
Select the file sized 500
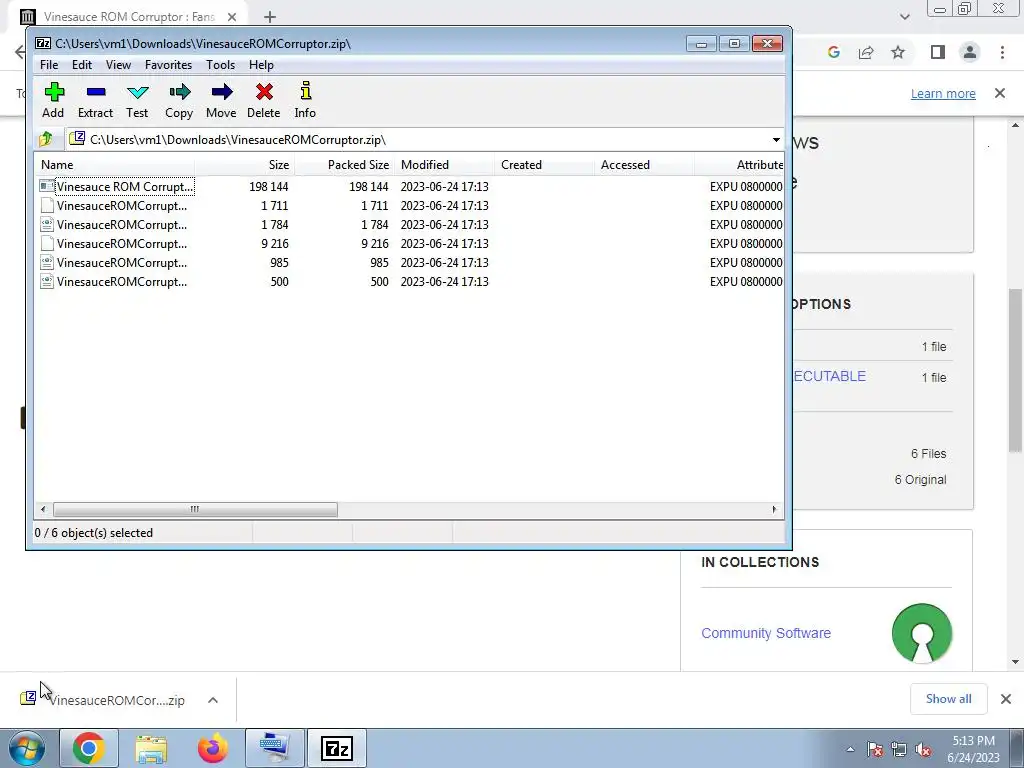409,281
